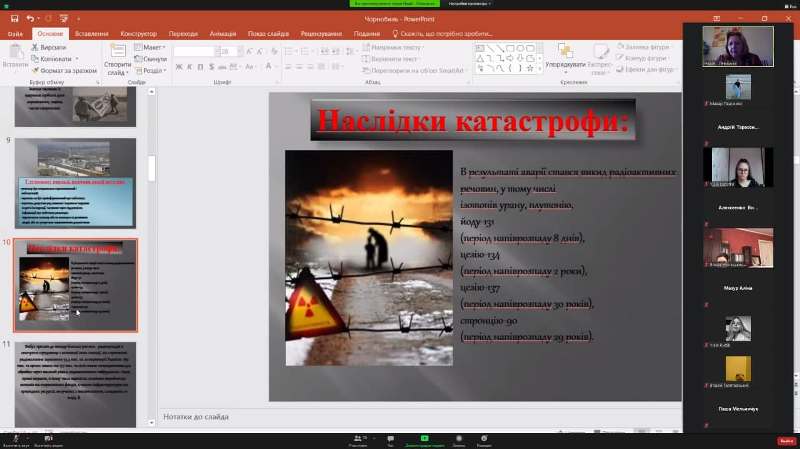Click the Упорядкувати arrange button
Screen dimensions: 800x449
565,56
